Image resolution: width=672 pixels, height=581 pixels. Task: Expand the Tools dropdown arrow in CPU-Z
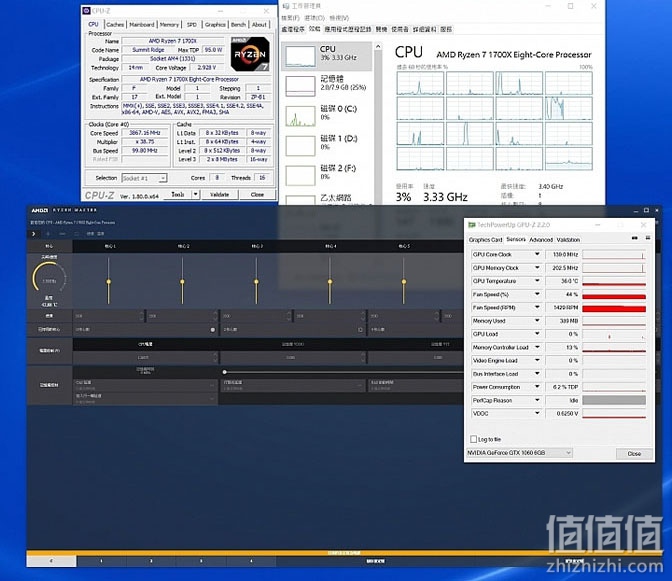(195, 195)
